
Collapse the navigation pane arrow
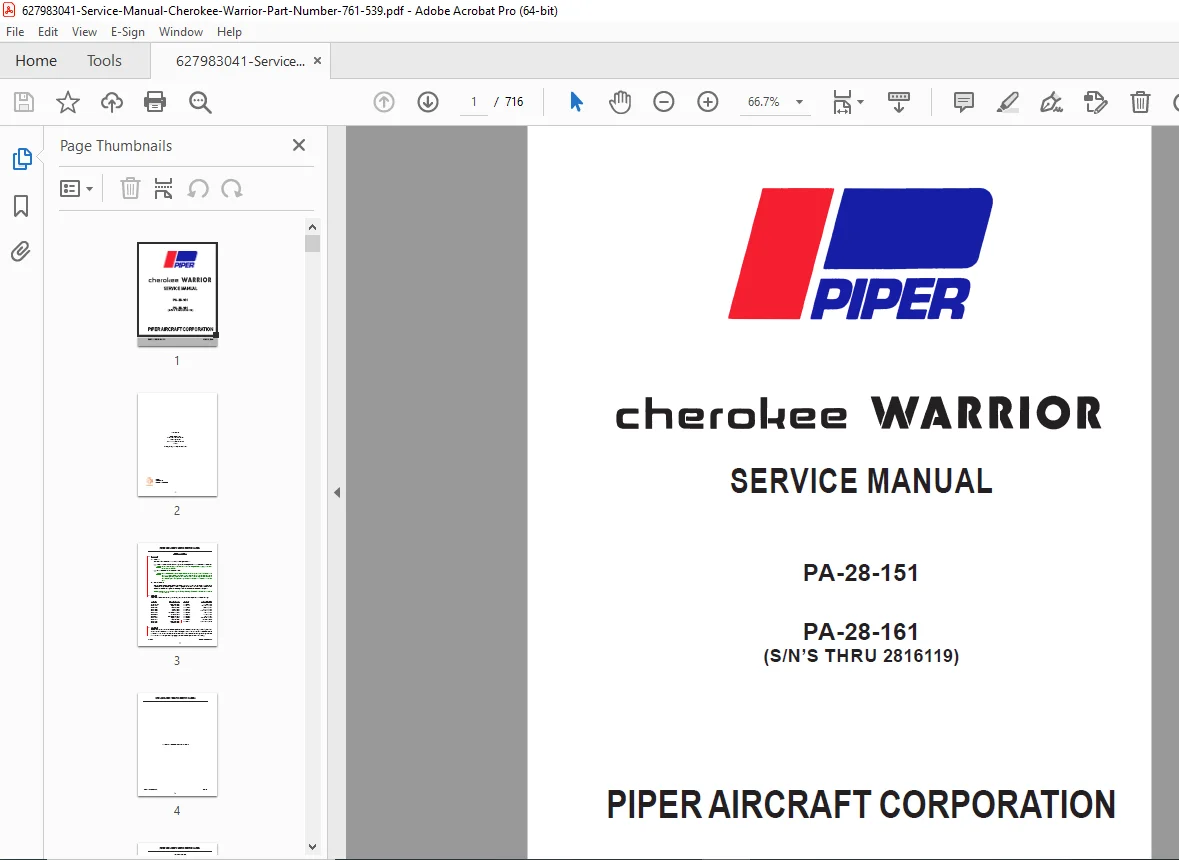click(x=337, y=492)
